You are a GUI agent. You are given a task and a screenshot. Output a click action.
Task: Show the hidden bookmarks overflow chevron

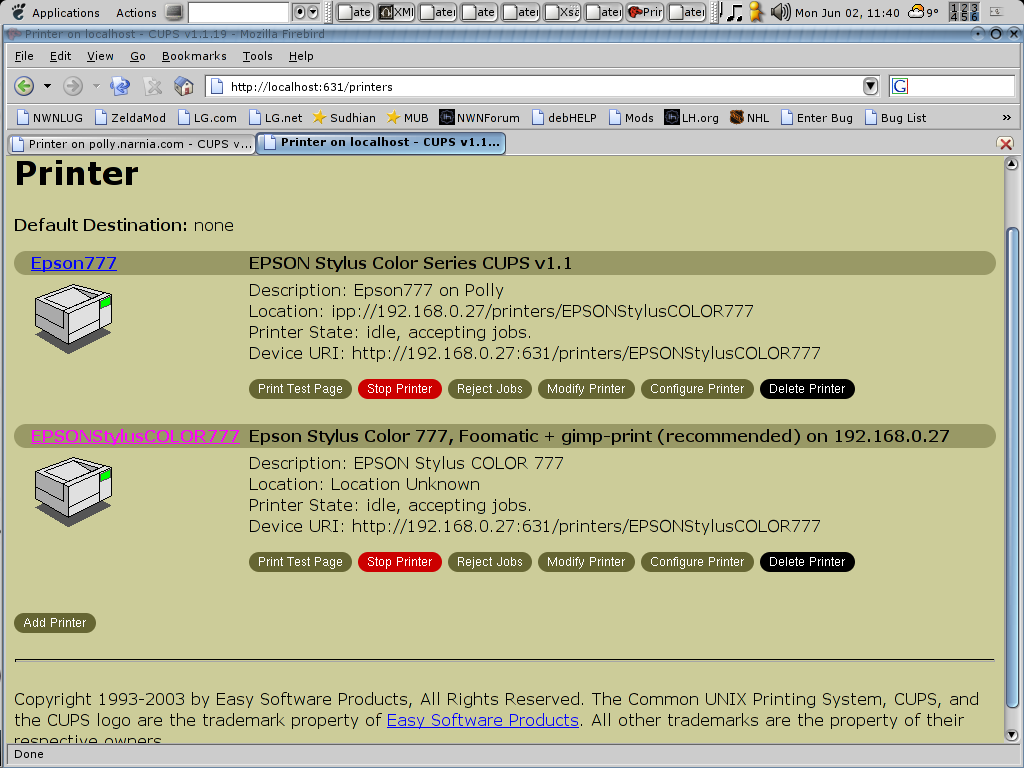[1006, 118]
